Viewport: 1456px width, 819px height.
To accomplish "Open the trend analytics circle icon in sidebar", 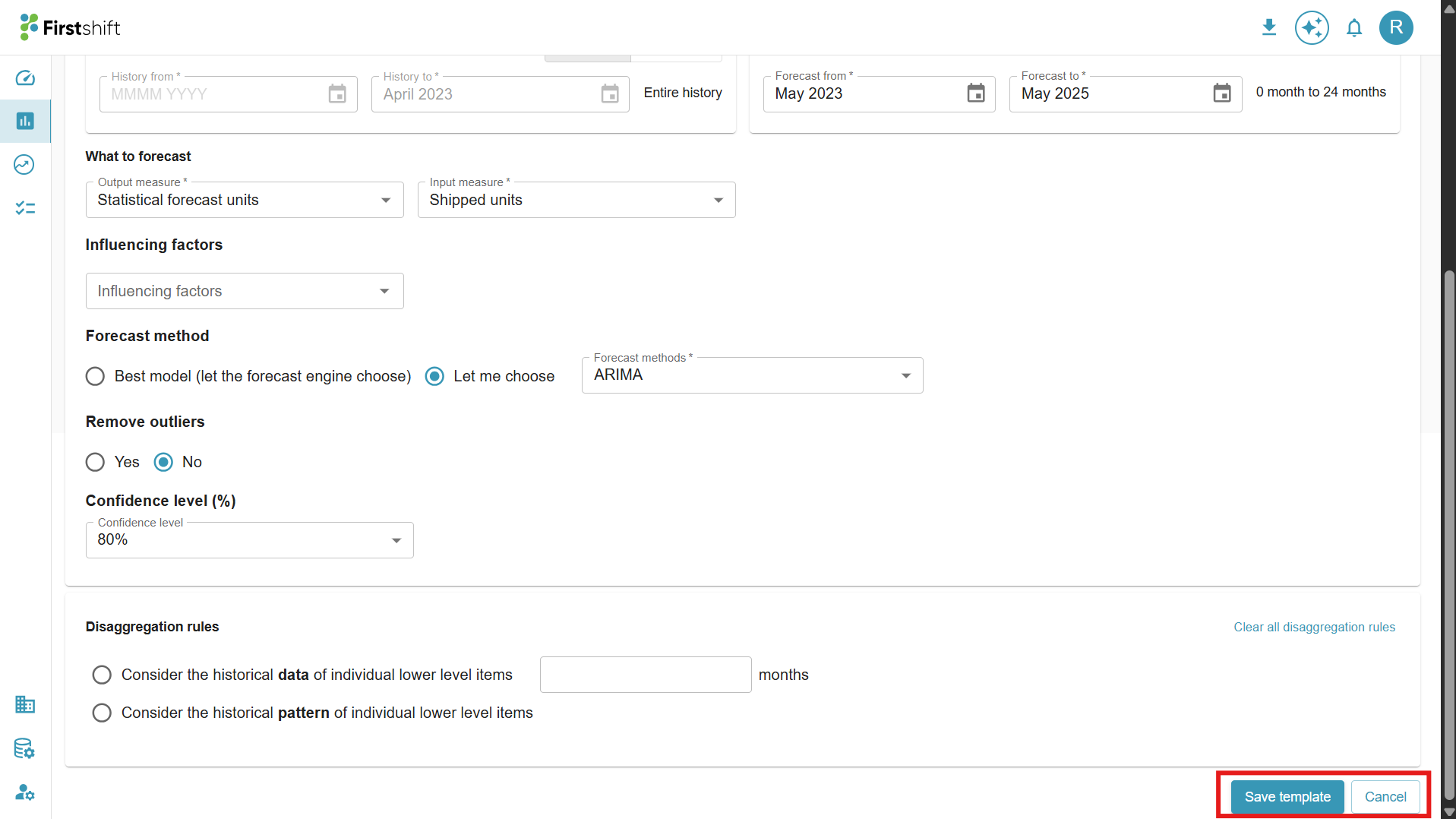I will [x=25, y=164].
